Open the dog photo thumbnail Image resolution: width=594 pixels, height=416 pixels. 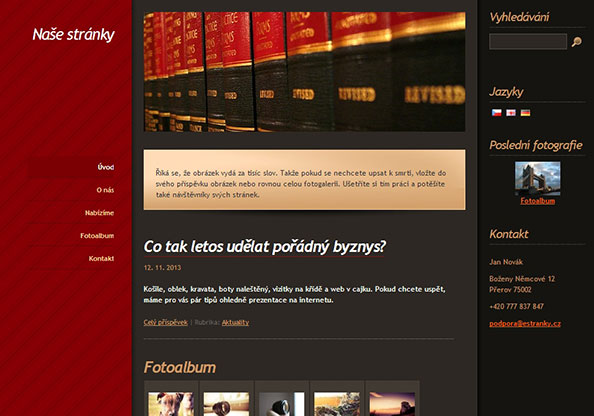pyautogui.click(x=171, y=404)
